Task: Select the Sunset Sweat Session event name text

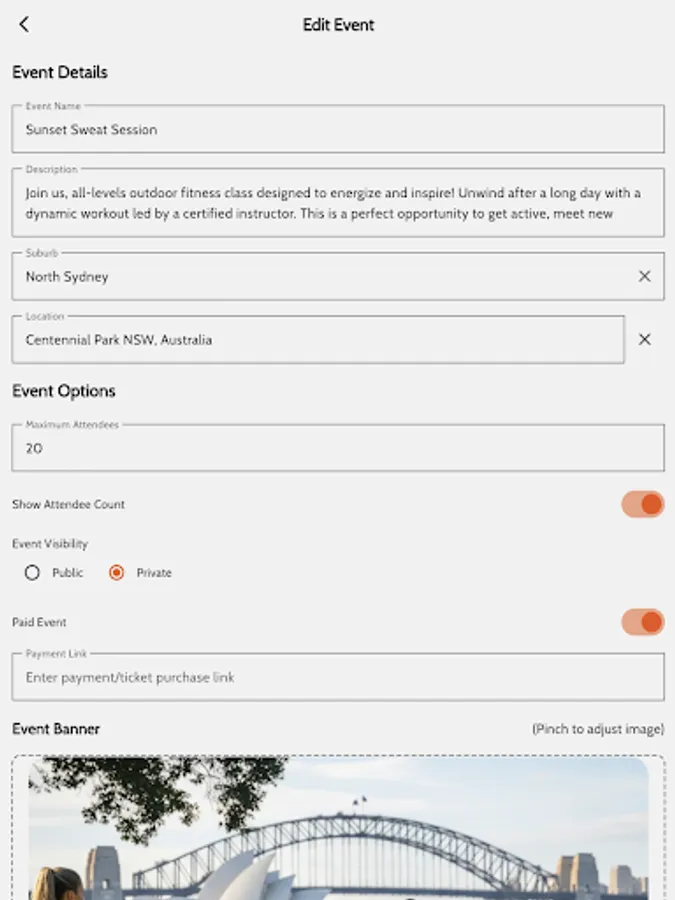Action: coord(90,129)
